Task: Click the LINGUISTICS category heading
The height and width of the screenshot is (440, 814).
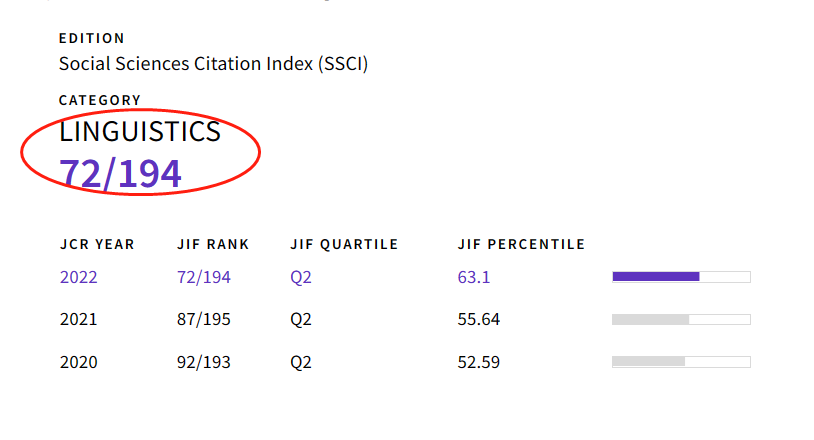Action: click(x=139, y=132)
